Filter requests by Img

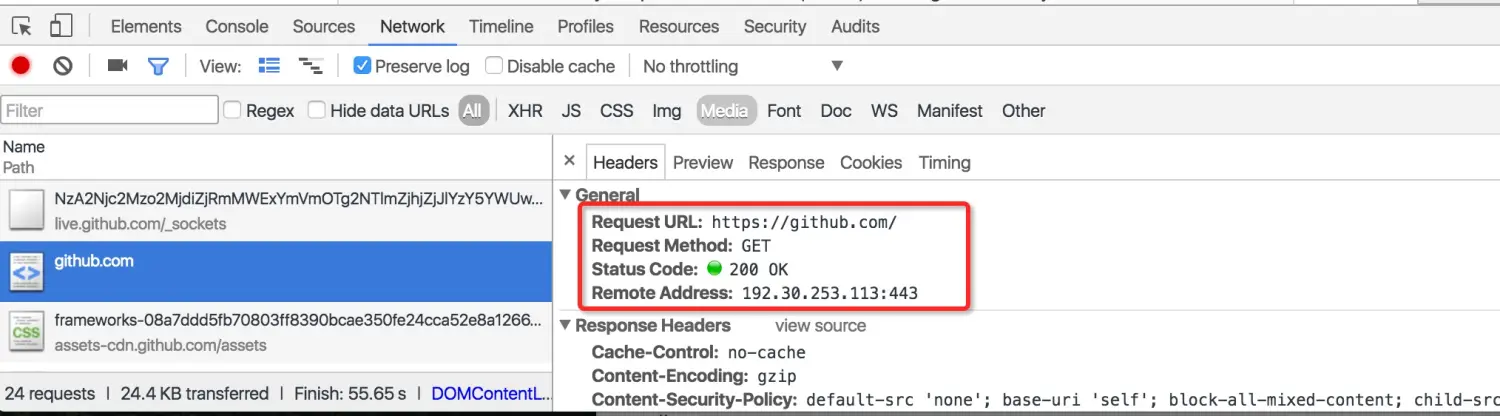[x=667, y=110]
